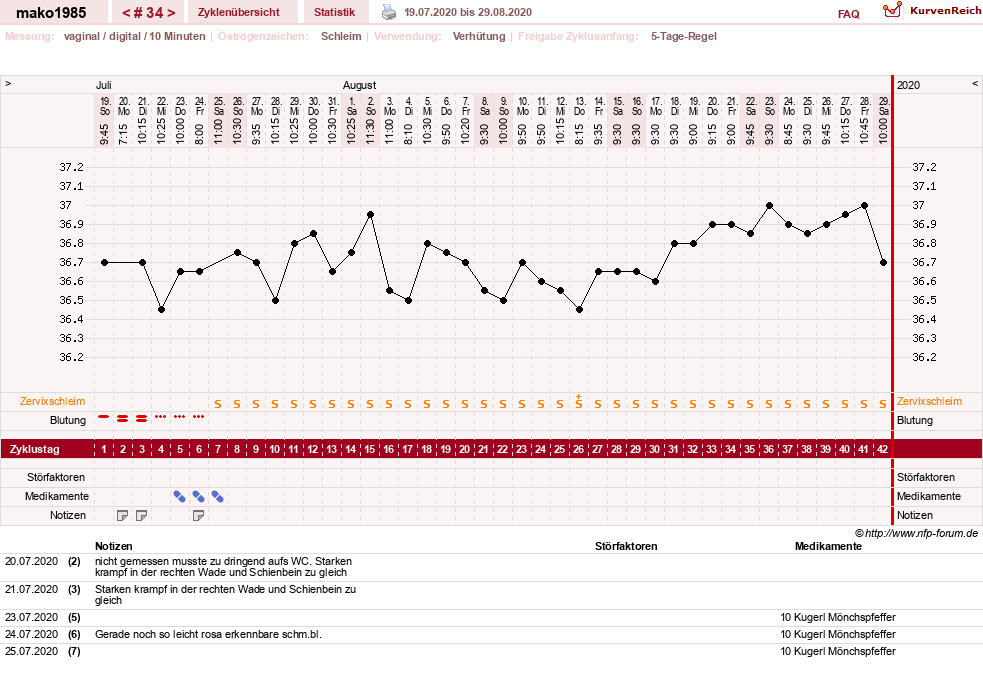983x693 pixels.
Task: Click the note row dated 20.07.2020
Action: [x=492, y=567]
